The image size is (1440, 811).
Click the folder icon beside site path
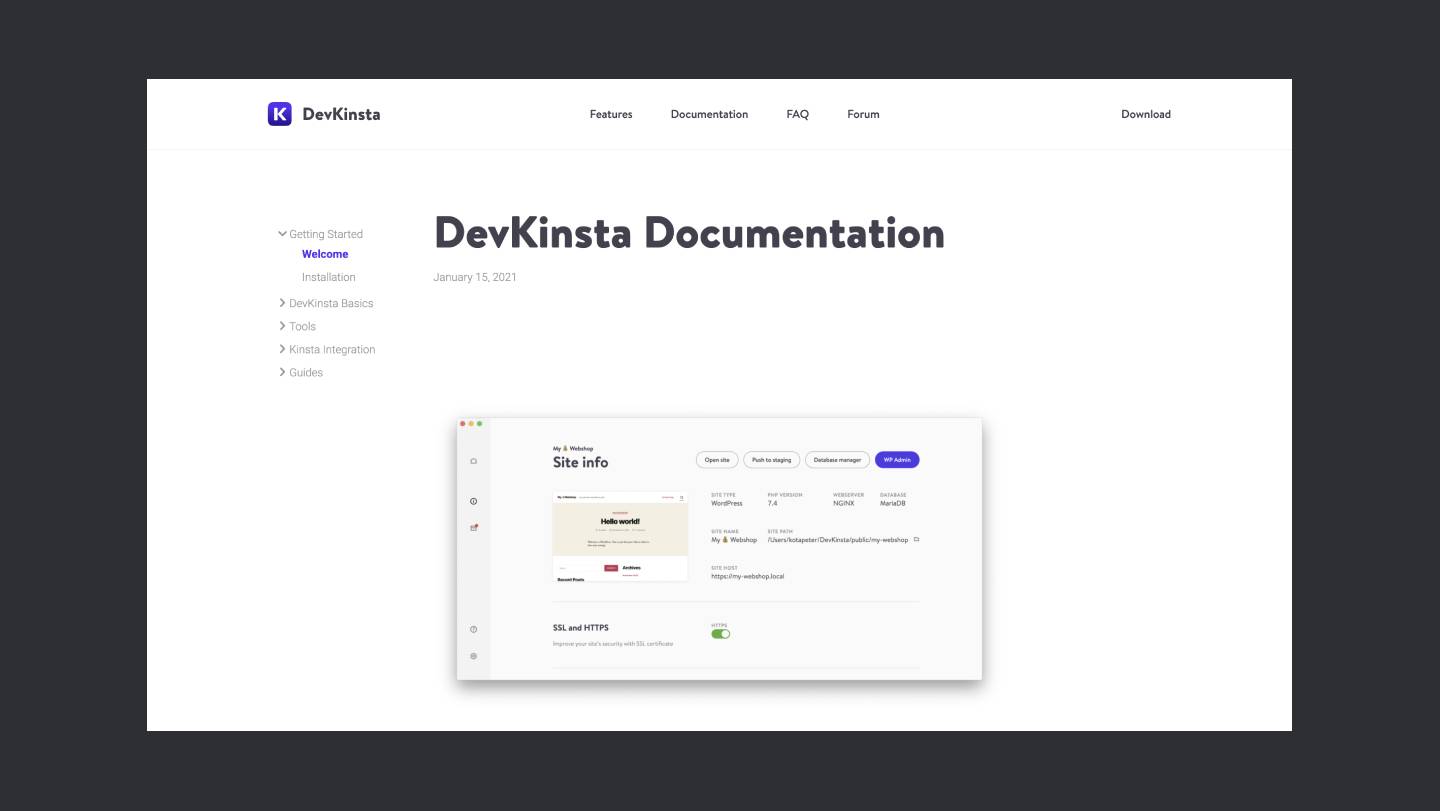916,540
